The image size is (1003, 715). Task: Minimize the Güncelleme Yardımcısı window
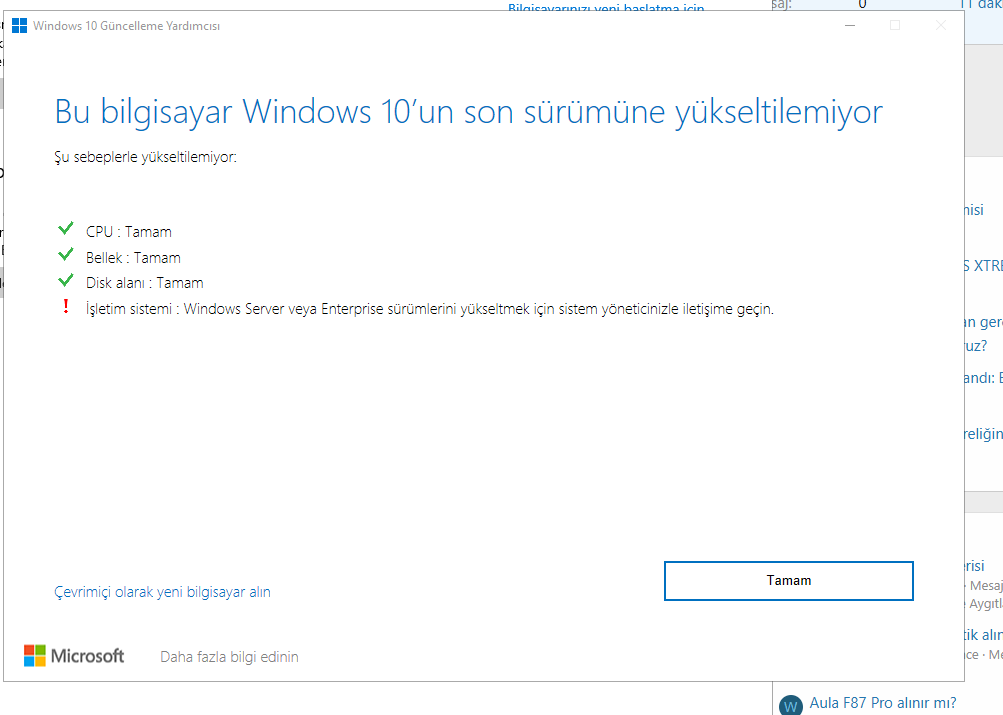[850, 26]
